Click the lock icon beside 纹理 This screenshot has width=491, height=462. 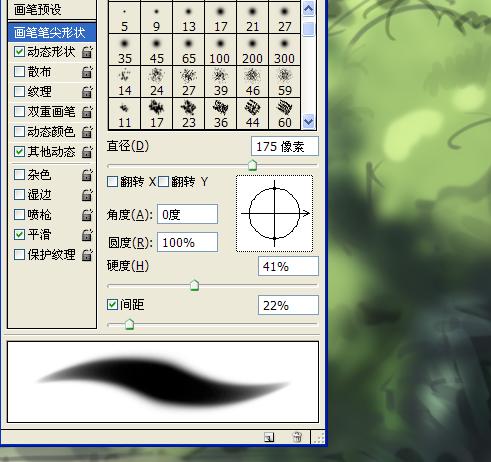click(87, 92)
